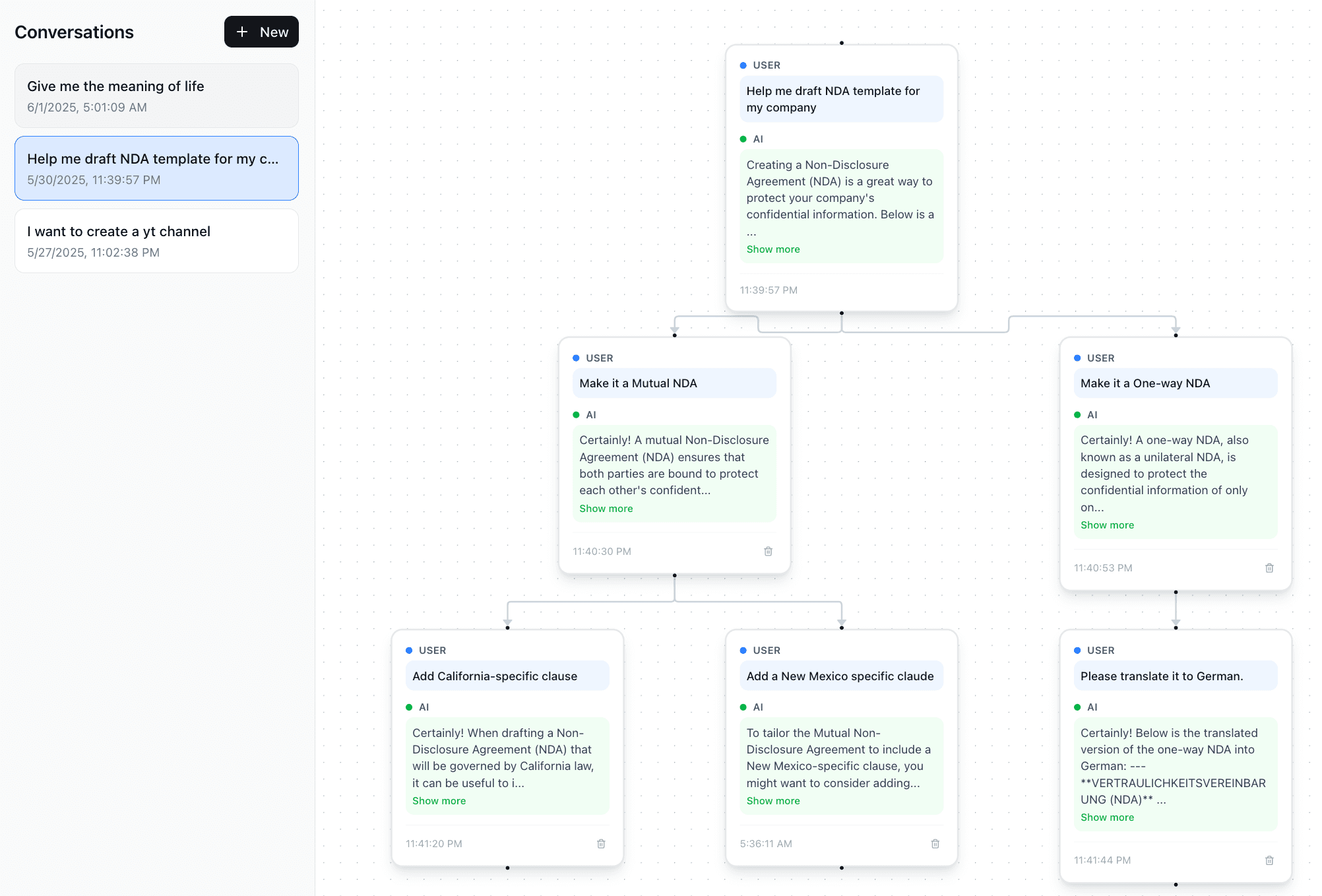Click top handle of 'Add a New Mexico specific claude' node
The image size is (1322, 896).
coord(841,627)
